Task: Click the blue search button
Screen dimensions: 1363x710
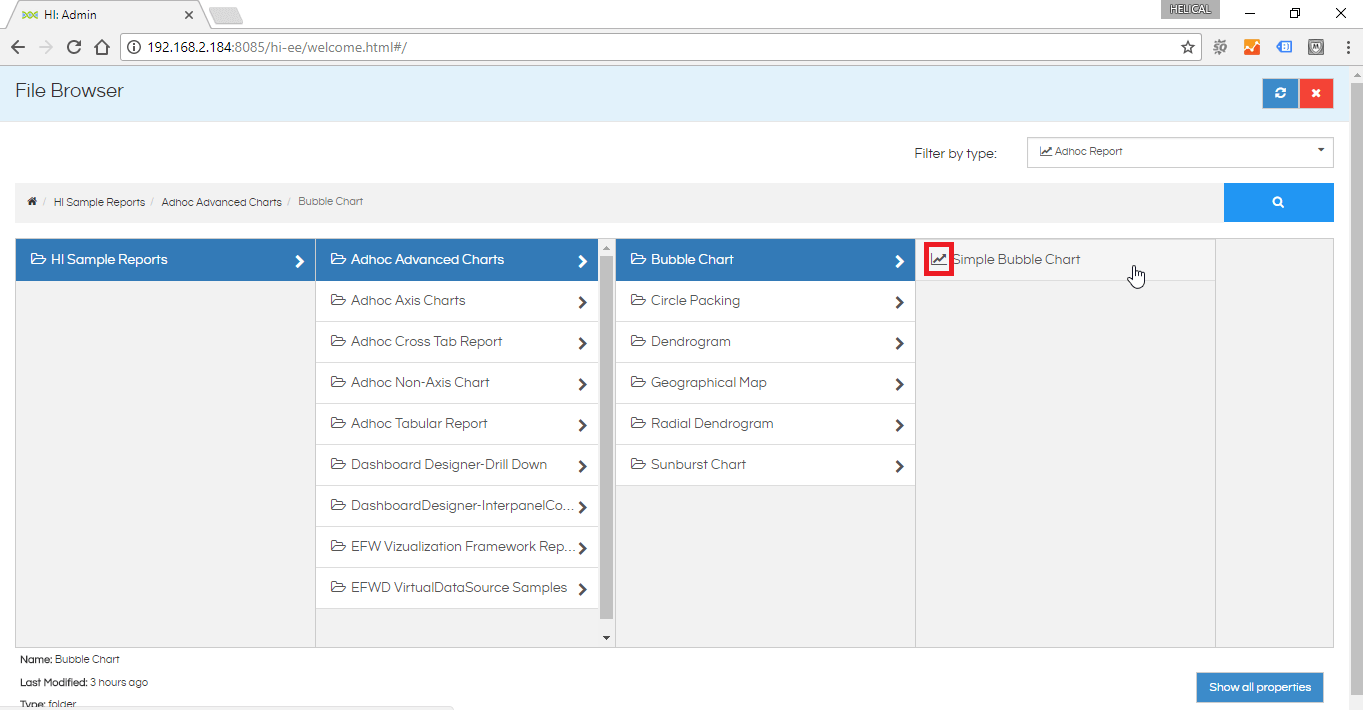Action: coord(1278,202)
